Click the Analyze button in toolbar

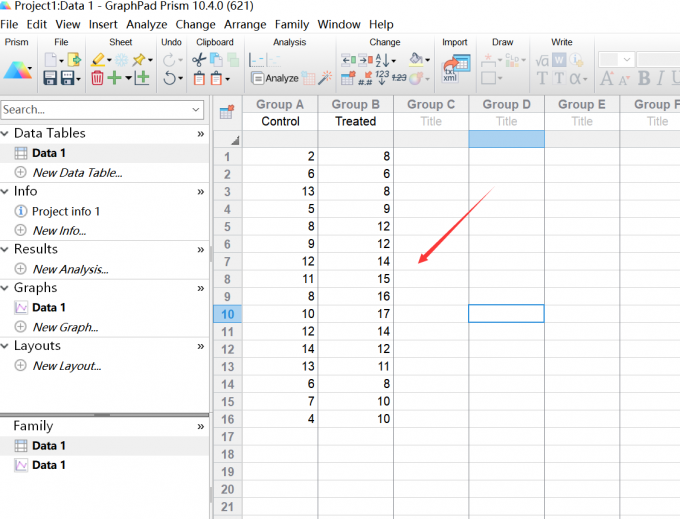pyautogui.click(x=274, y=78)
